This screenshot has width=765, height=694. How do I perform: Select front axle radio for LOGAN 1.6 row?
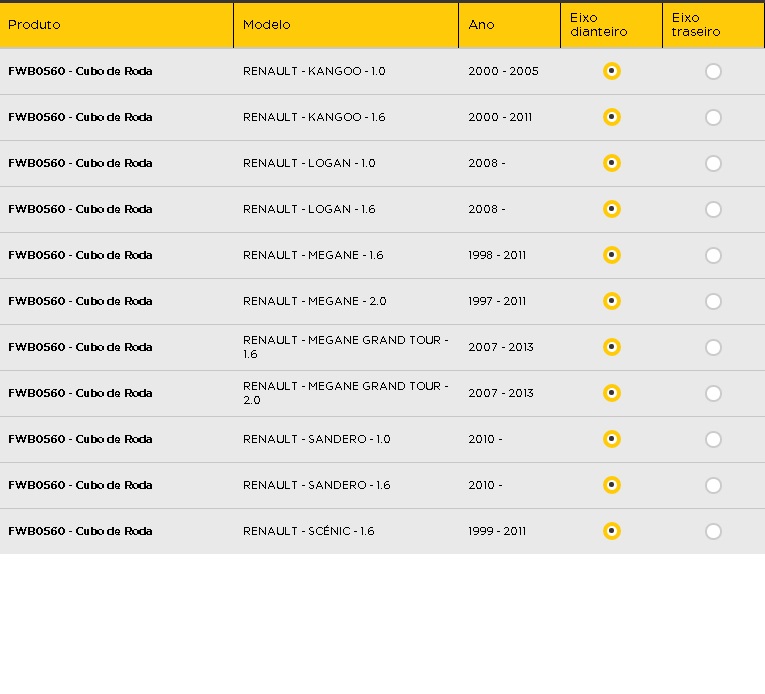611,209
